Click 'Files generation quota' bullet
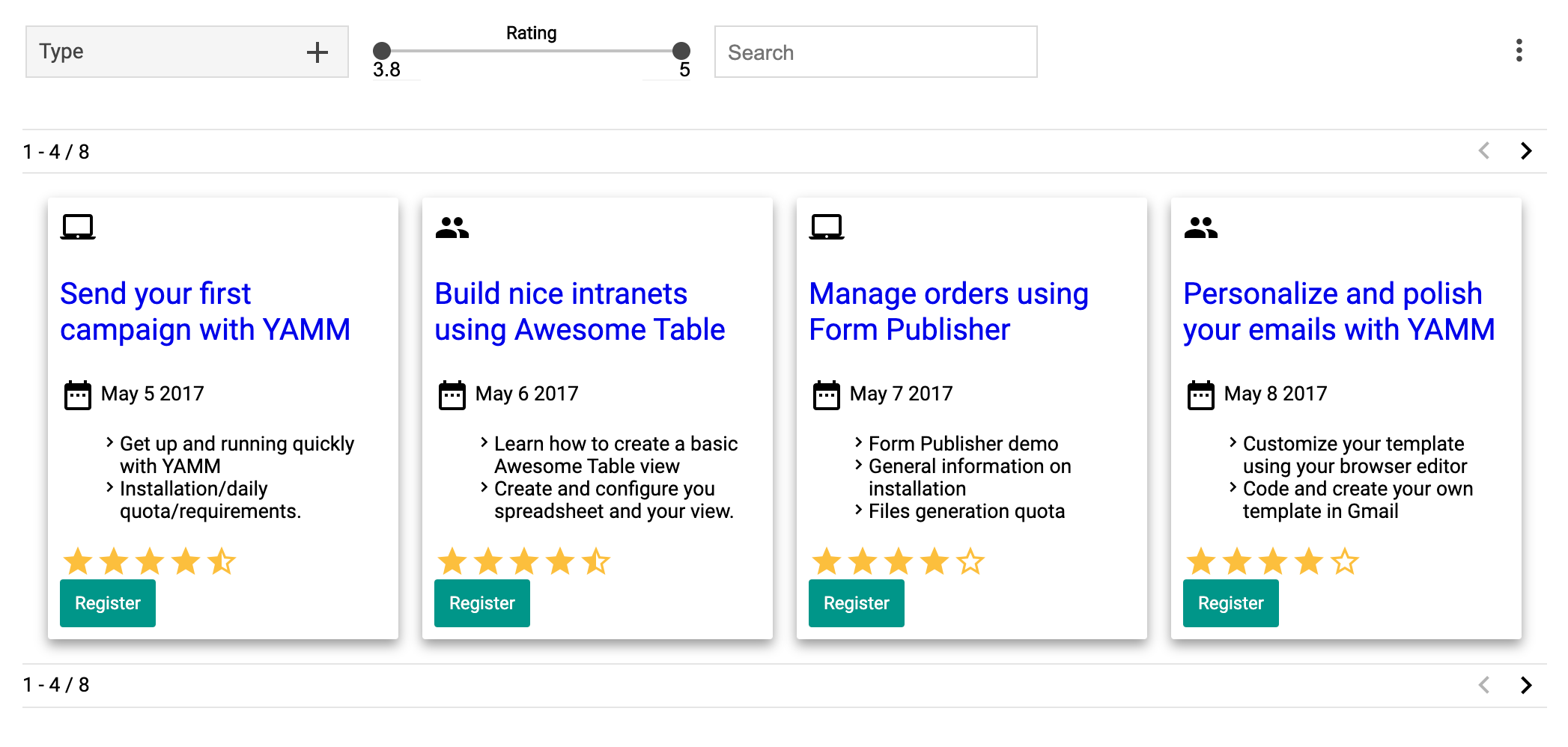The image size is (1568, 747). [967, 511]
